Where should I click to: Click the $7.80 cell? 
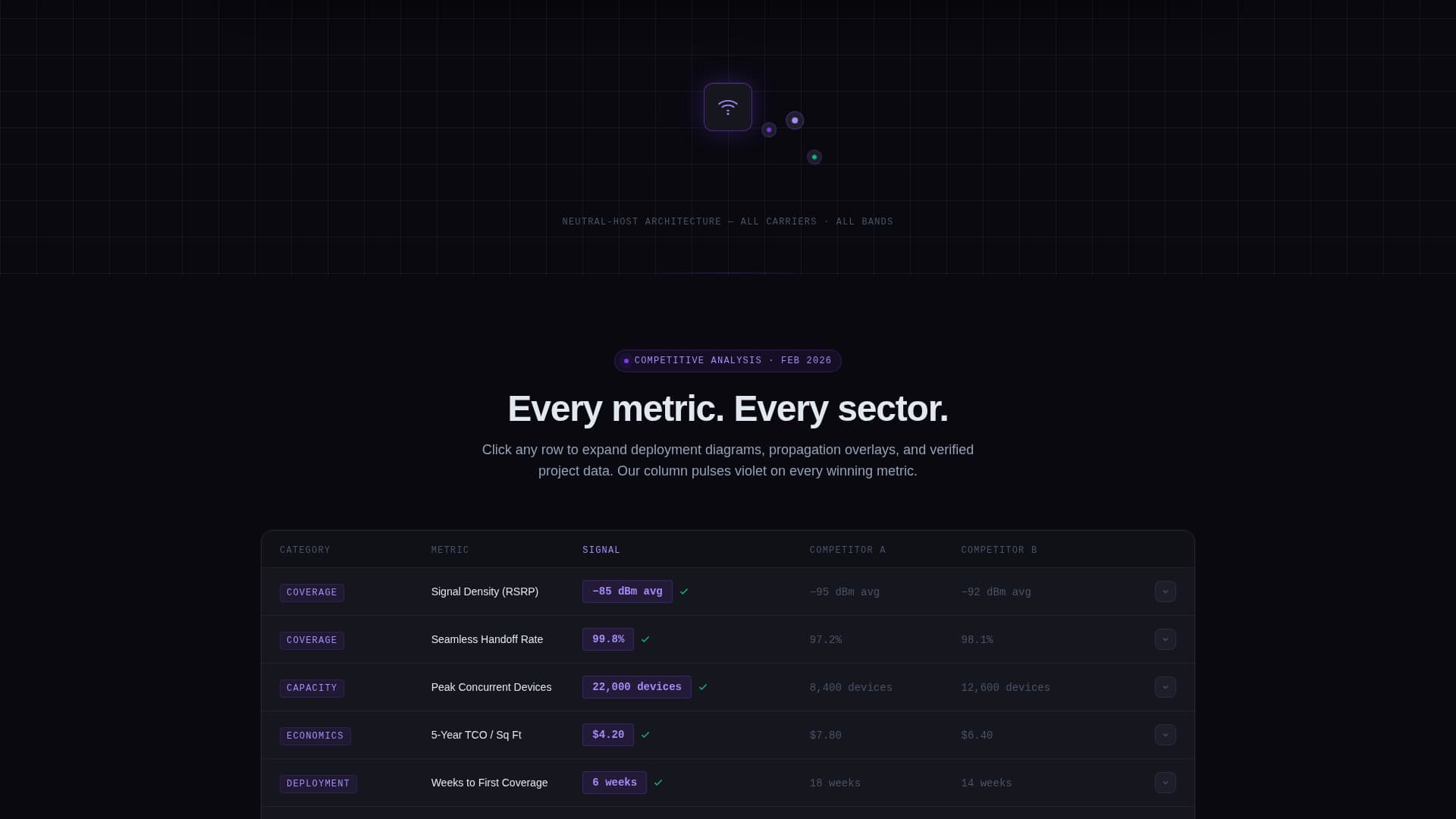[x=825, y=736]
